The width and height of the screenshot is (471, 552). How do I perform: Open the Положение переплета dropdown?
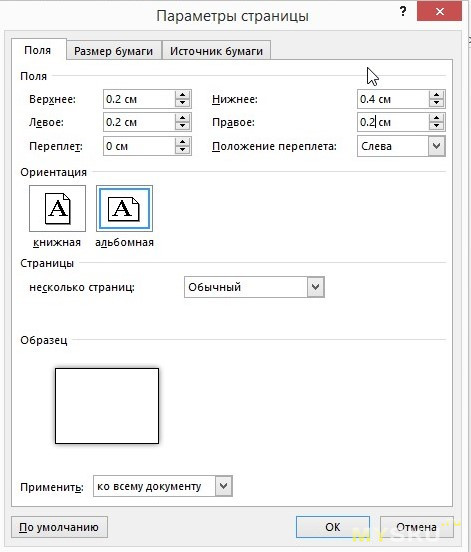437,146
